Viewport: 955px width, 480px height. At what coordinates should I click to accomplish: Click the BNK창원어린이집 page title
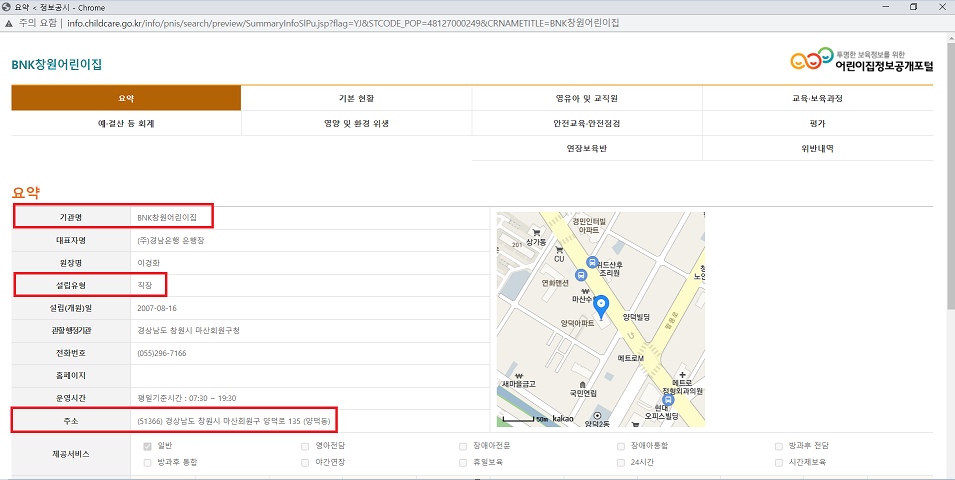(x=57, y=65)
